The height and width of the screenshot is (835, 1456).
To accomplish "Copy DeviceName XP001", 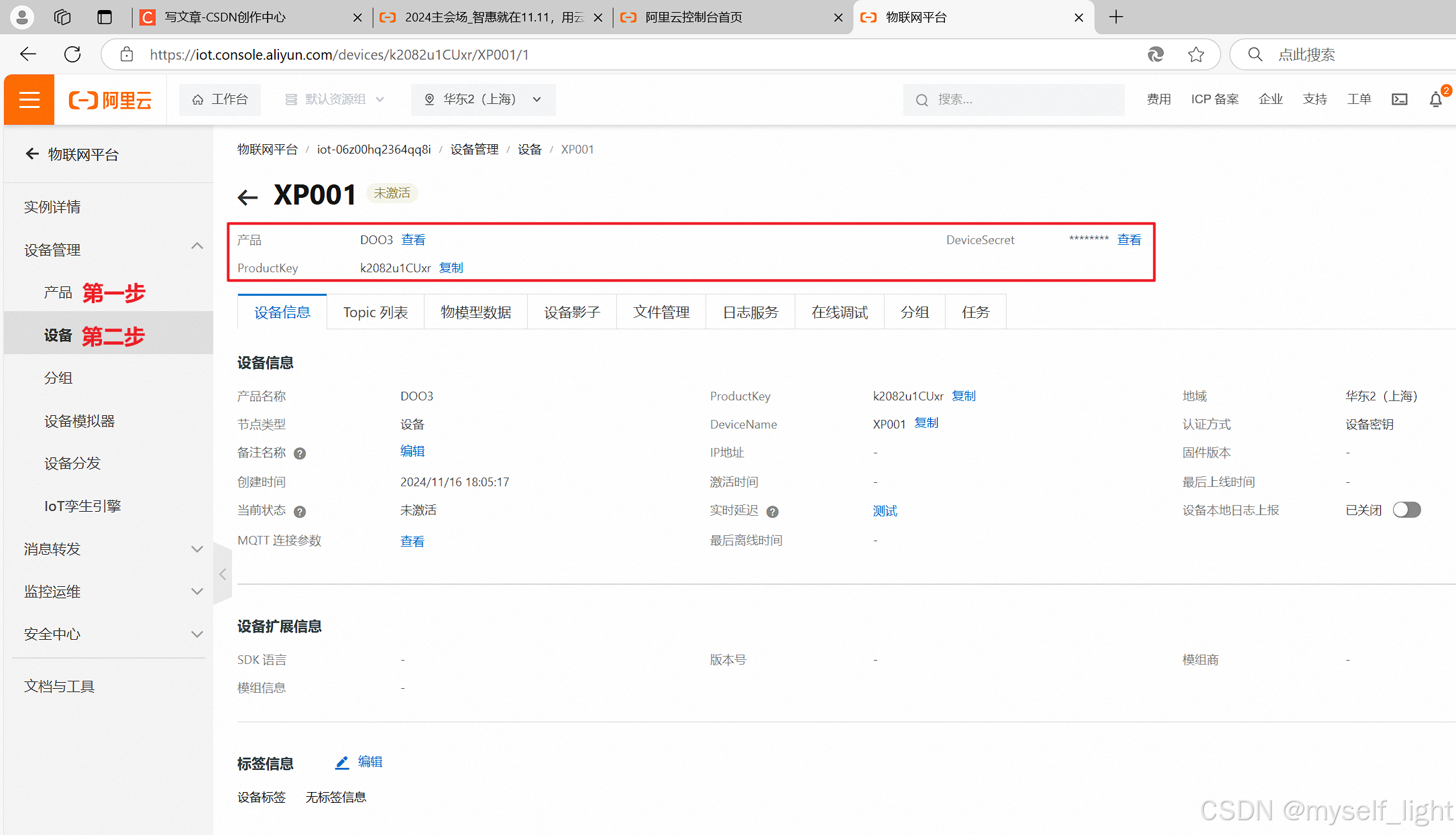I will pyautogui.click(x=926, y=423).
